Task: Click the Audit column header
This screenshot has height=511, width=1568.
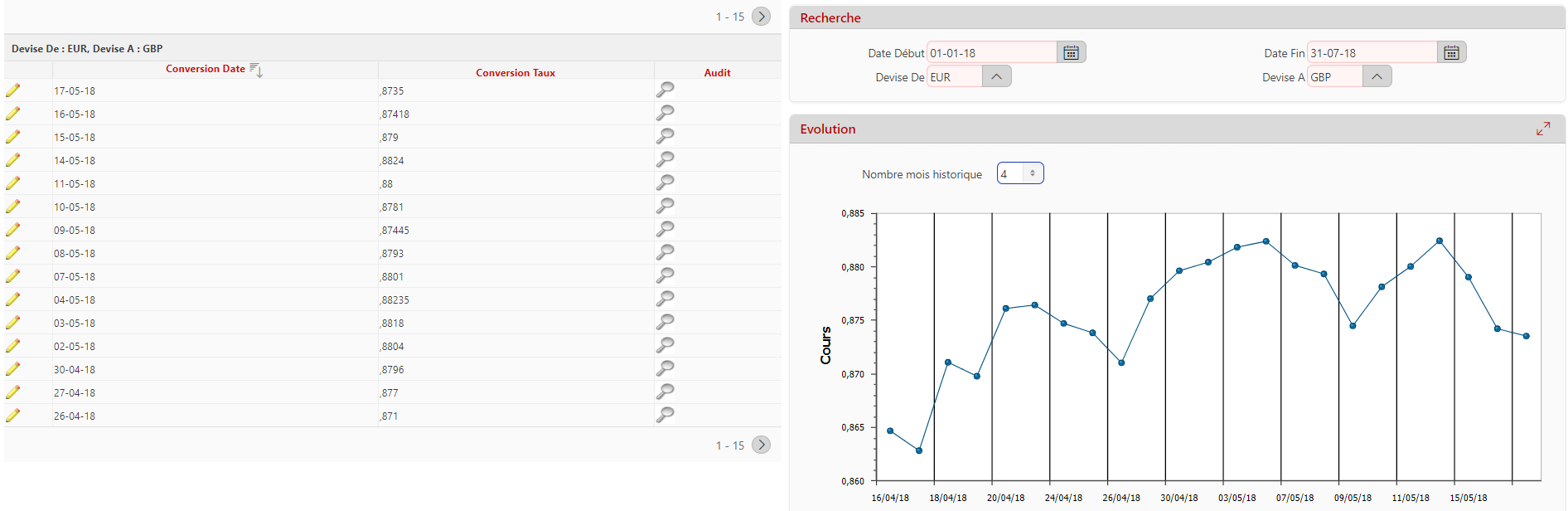Action: (x=717, y=73)
